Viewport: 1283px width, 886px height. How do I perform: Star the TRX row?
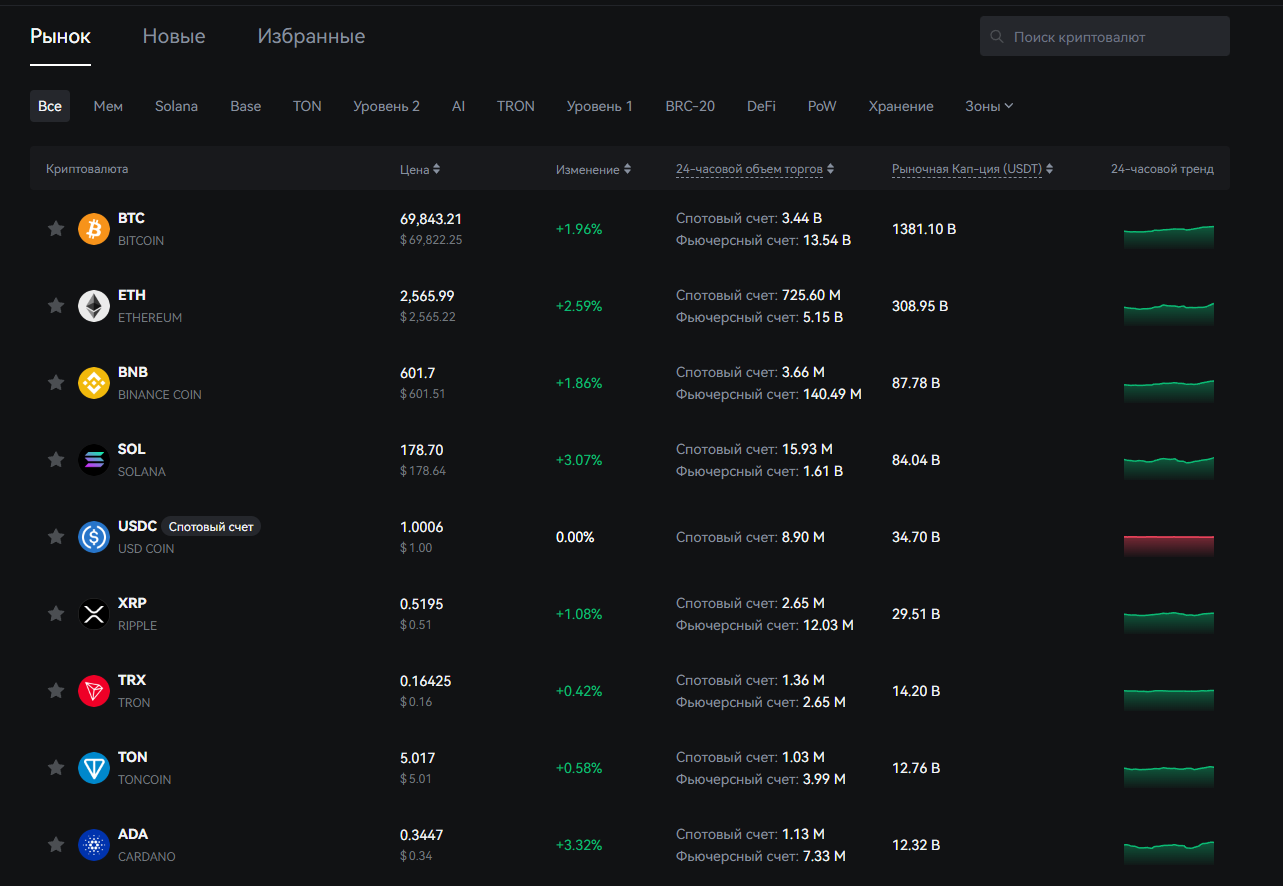click(x=56, y=691)
